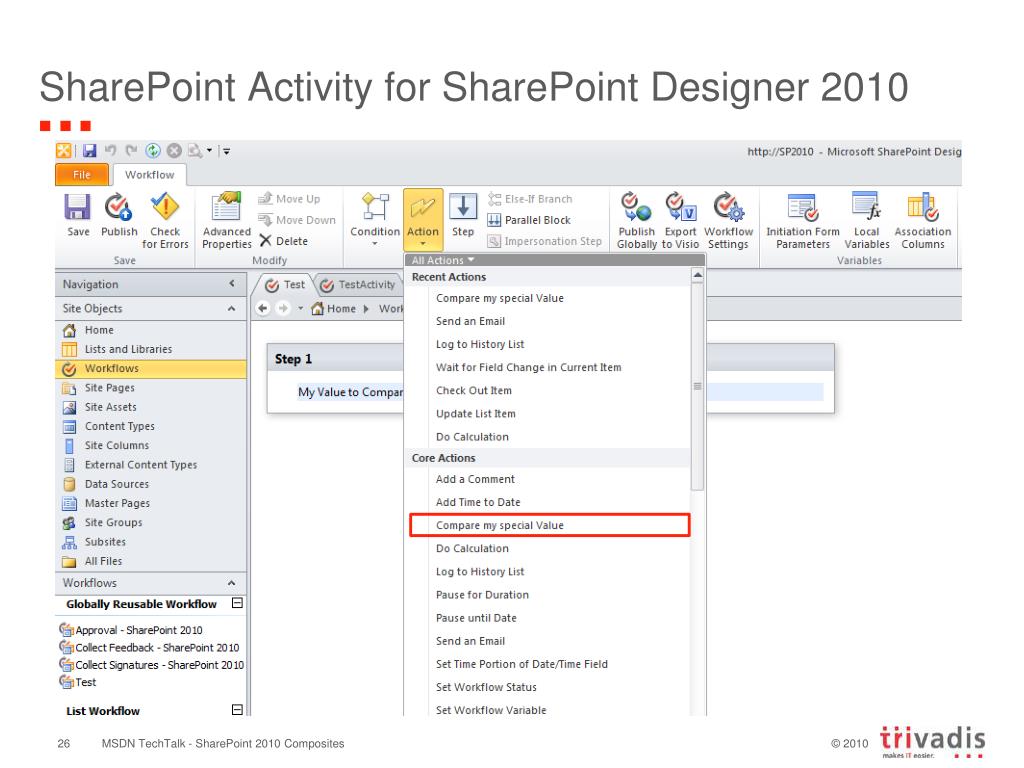This screenshot has height=768, width=1024.
Task: Click the quick access Save icon
Action: coord(89,151)
